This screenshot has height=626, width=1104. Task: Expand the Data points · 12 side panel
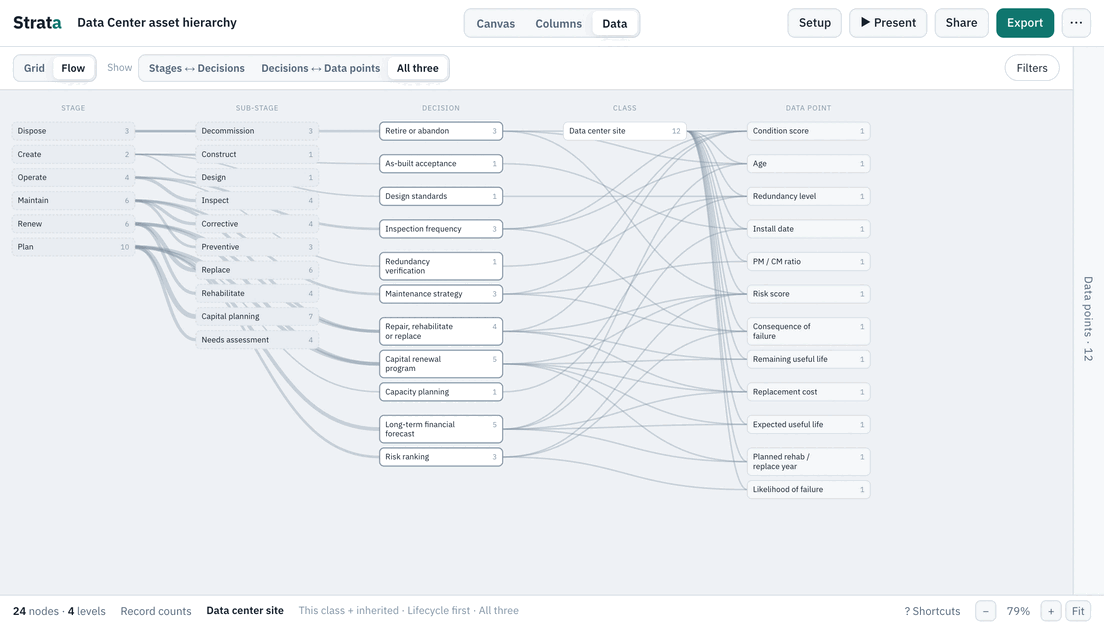(x=1088, y=319)
